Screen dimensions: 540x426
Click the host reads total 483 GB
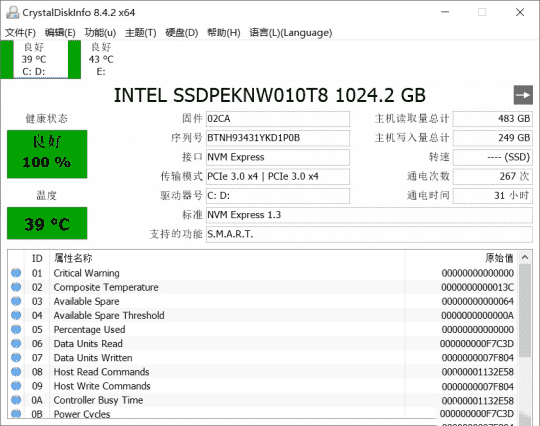pos(492,119)
